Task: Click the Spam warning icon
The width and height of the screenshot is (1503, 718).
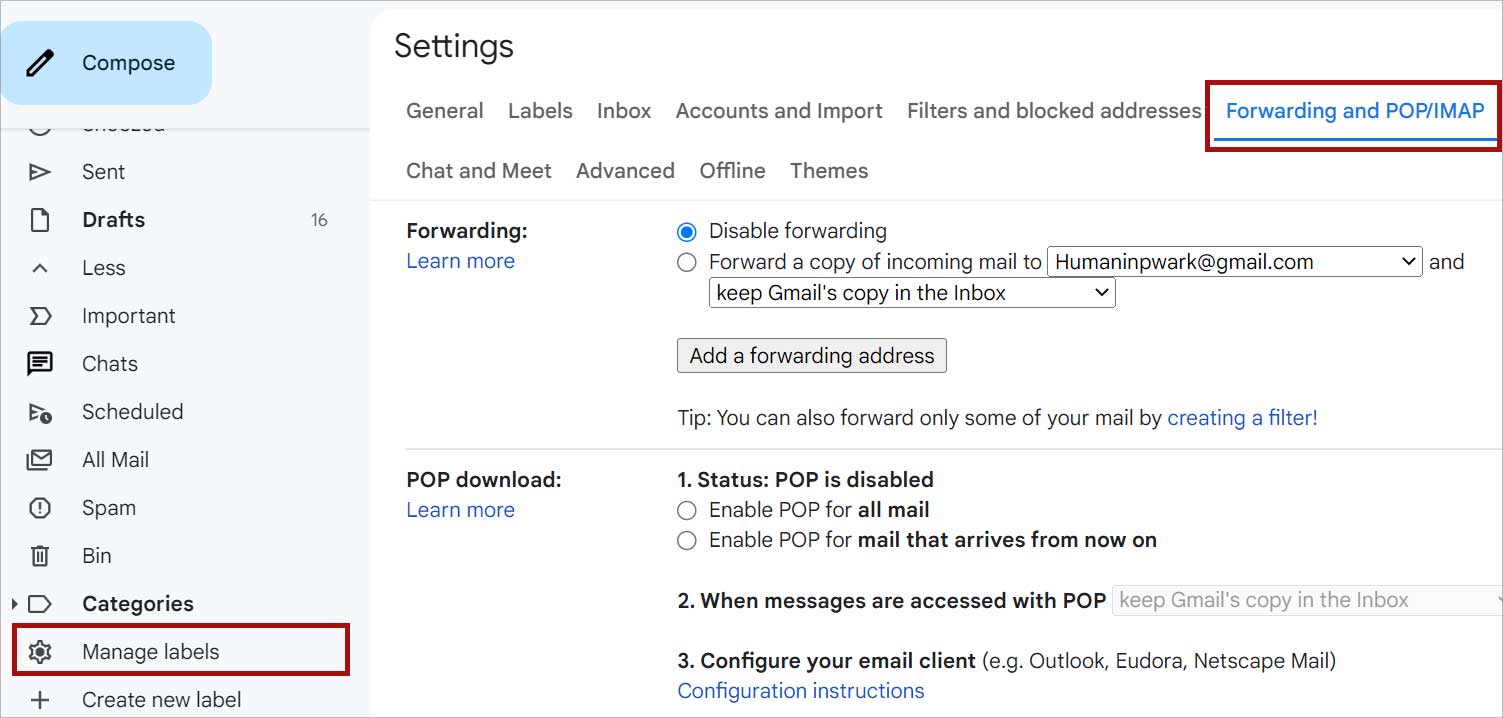Action: 40,508
